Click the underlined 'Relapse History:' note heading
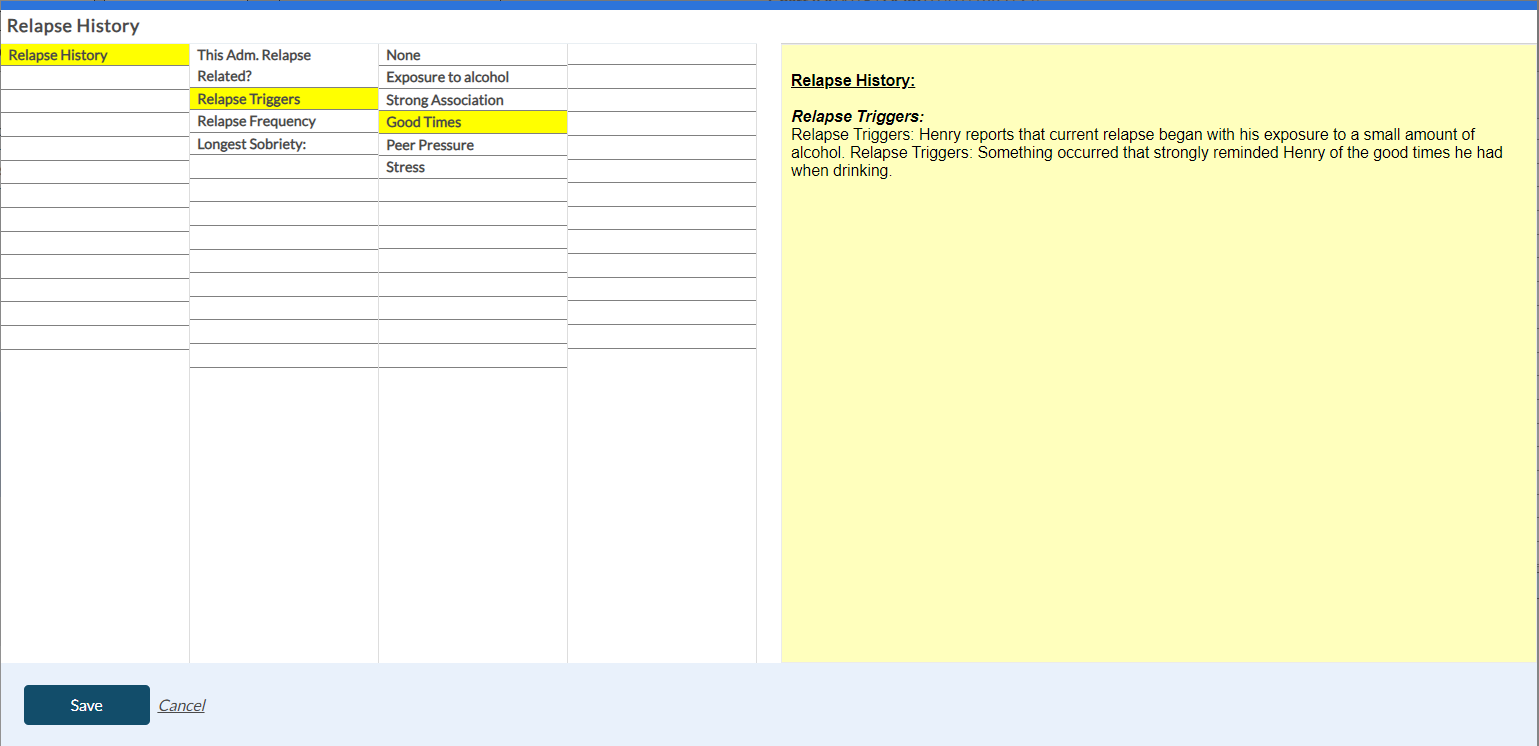 pyautogui.click(x=852, y=80)
